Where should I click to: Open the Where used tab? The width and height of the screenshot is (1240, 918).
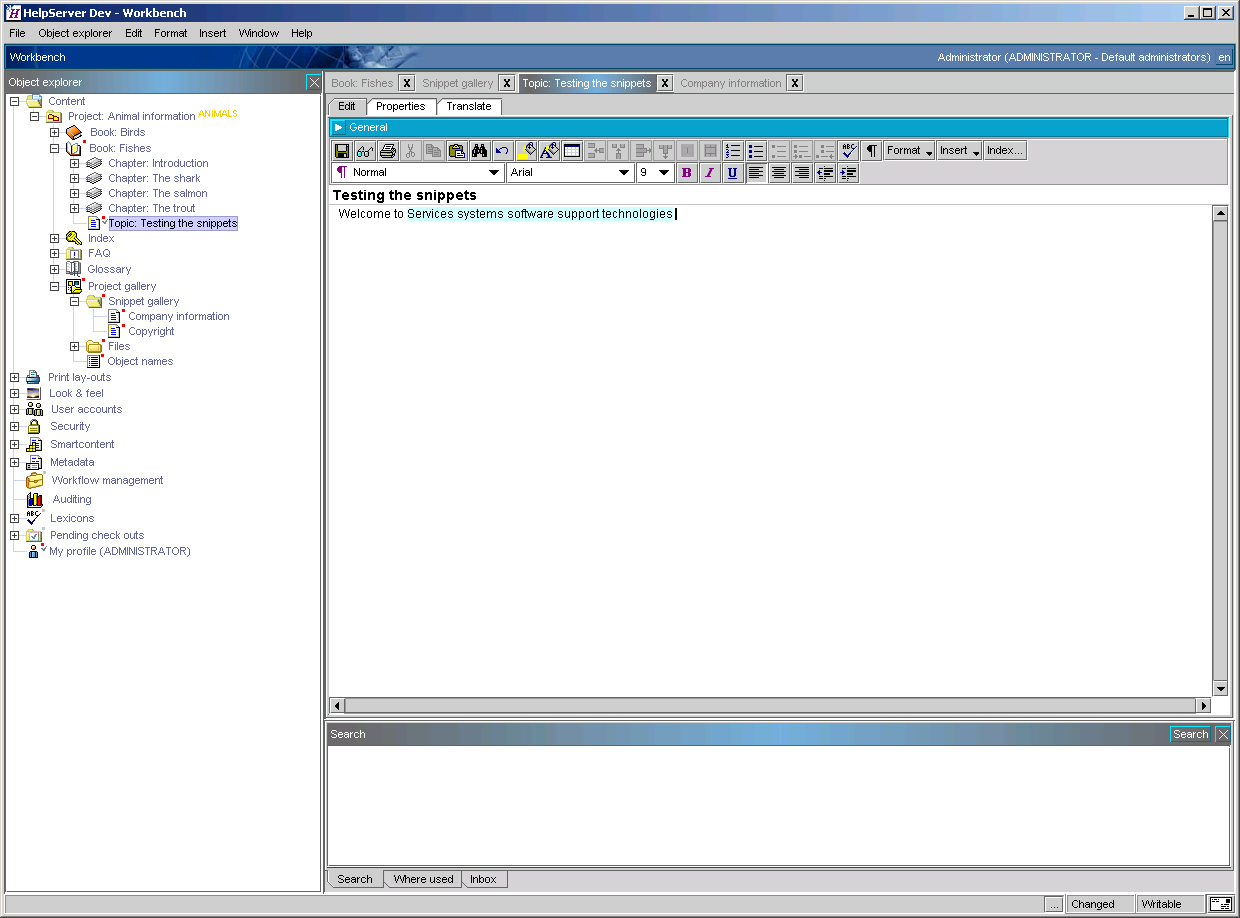[x=423, y=879]
